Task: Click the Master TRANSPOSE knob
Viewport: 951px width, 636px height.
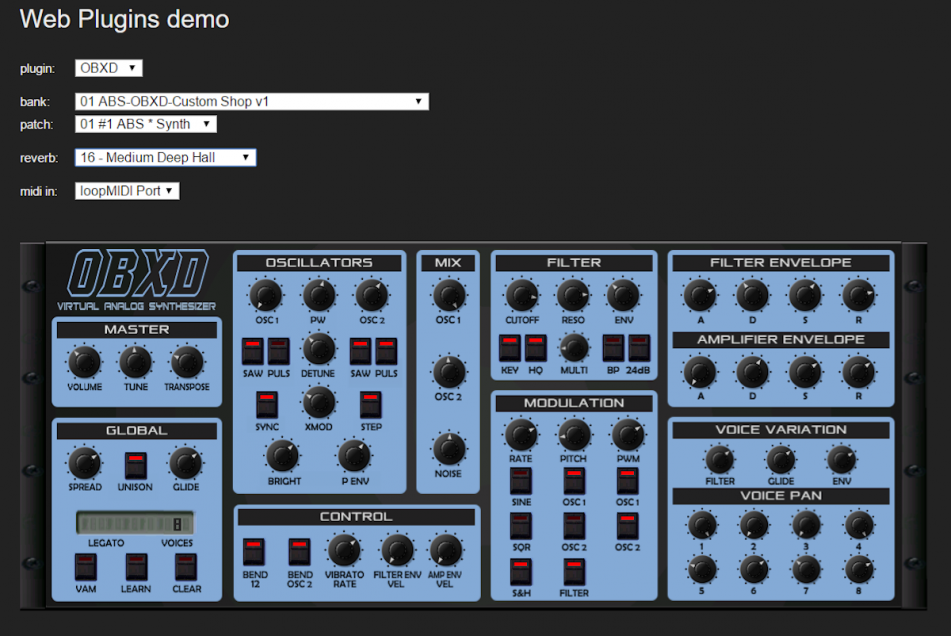Action: coord(187,362)
